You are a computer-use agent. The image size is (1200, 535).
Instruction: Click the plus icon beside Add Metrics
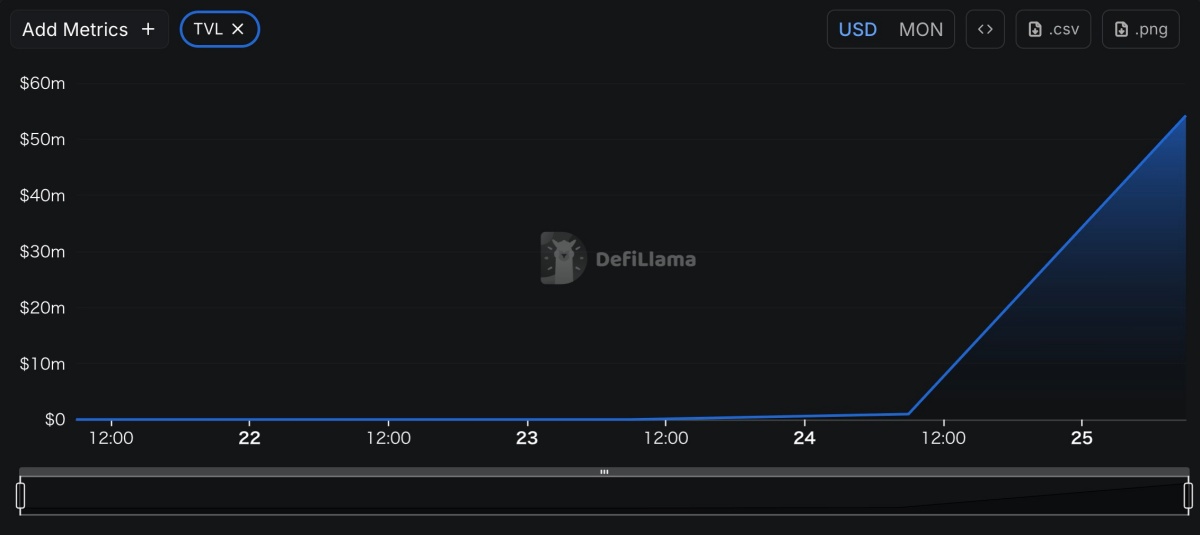pyautogui.click(x=148, y=29)
